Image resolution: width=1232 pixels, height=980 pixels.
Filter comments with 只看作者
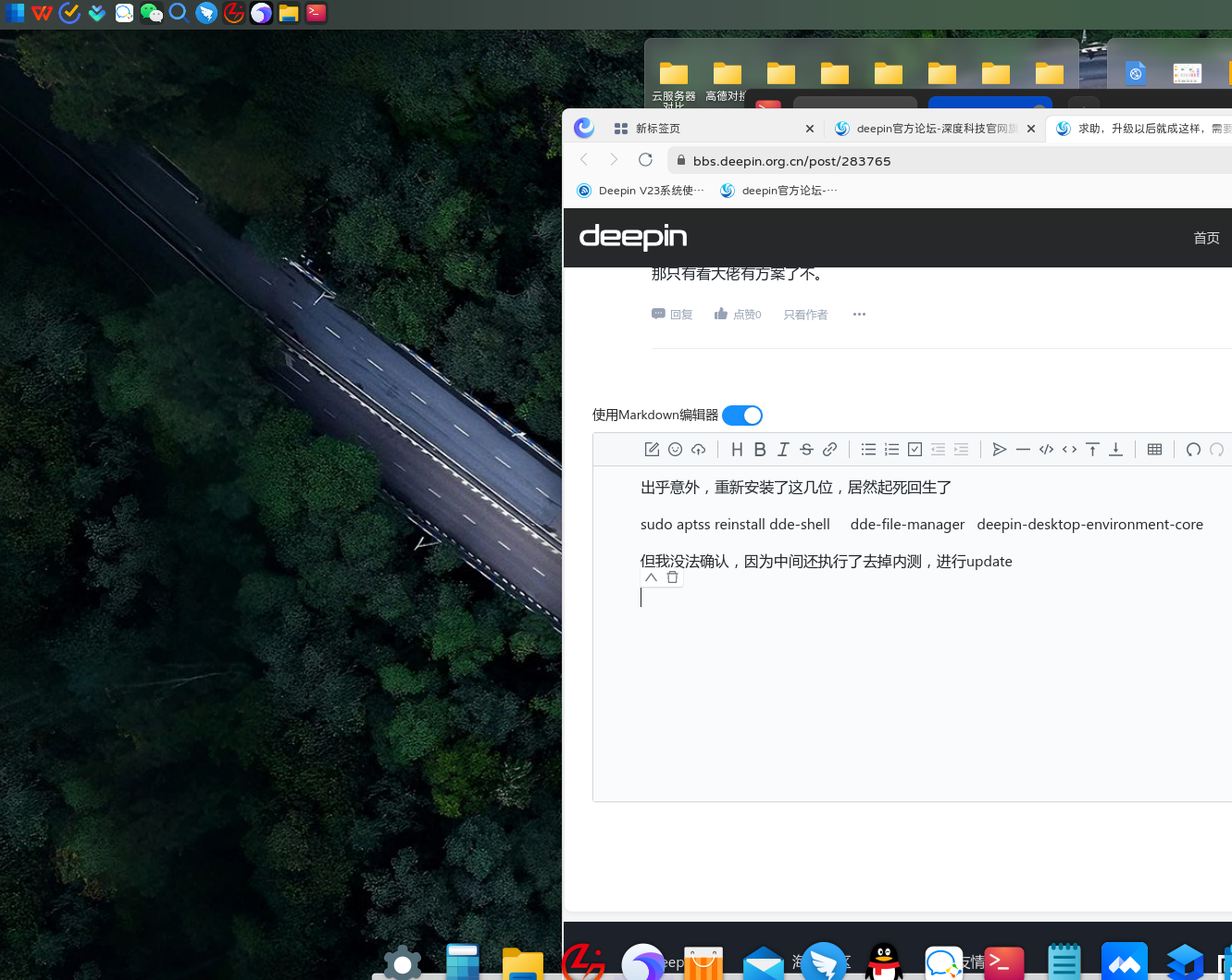[x=805, y=315]
